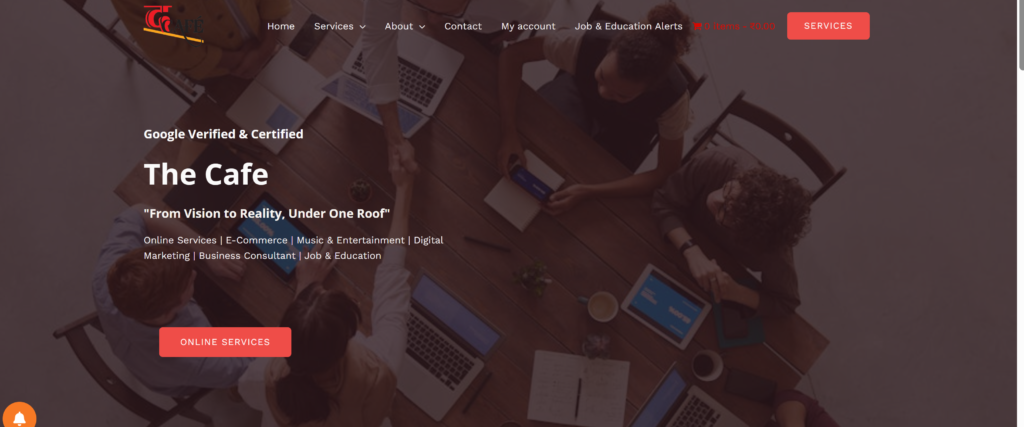Click the "The Cafe" main heading
The width and height of the screenshot is (1024, 427).
coord(206,174)
